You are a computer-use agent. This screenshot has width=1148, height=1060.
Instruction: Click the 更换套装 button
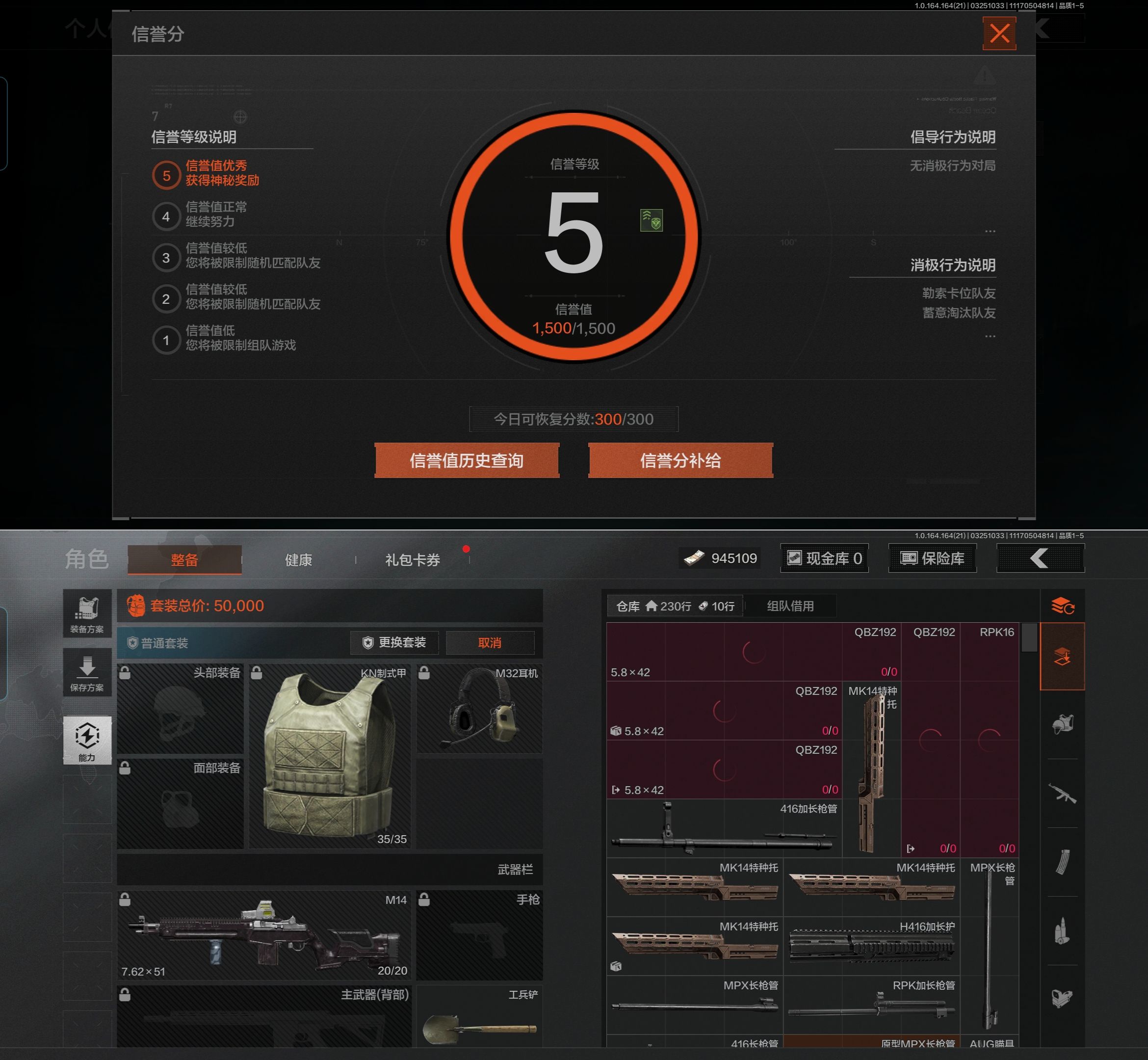coord(394,642)
